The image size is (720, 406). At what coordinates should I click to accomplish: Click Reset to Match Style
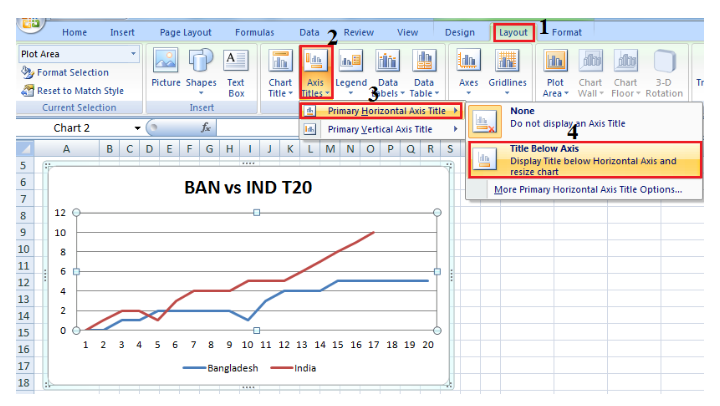click(78, 90)
